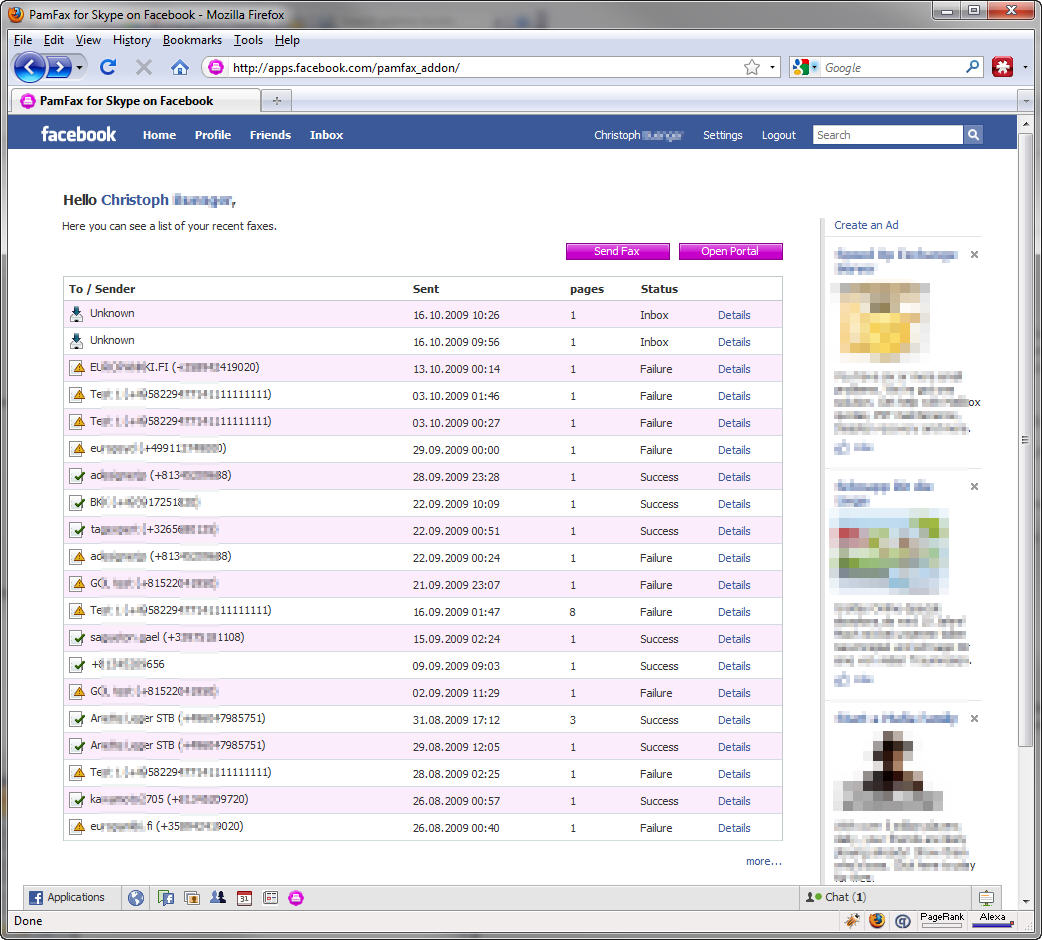The height and width of the screenshot is (940, 1042).
Task: Open the Bookmarks menu
Action: coord(192,40)
